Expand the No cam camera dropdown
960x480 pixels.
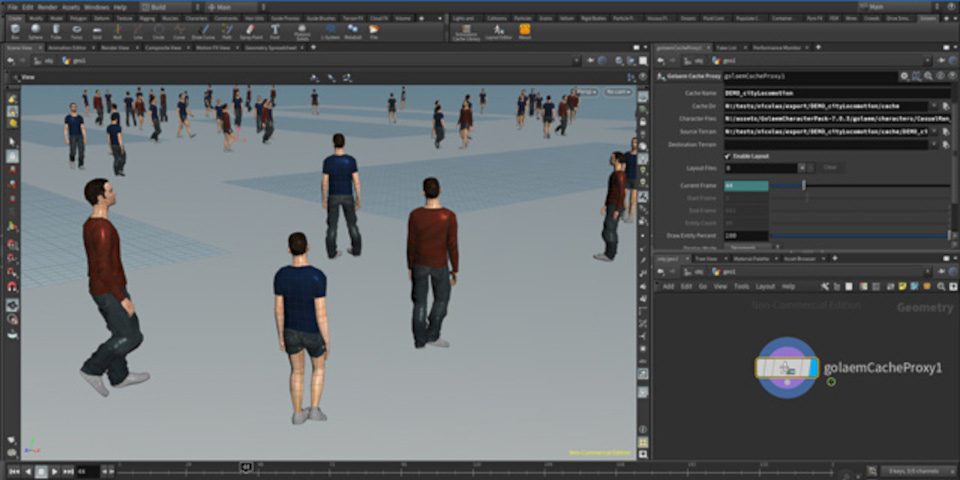(x=618, y=92)
